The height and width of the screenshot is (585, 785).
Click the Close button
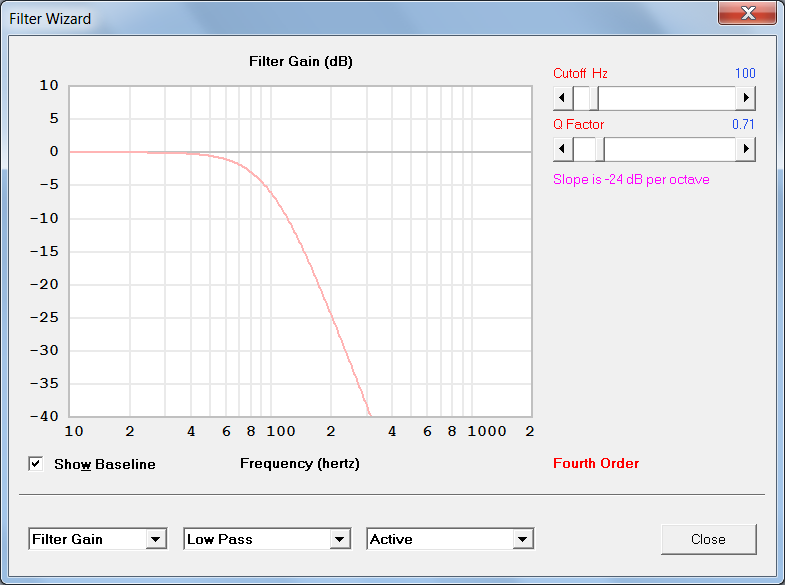708,539
